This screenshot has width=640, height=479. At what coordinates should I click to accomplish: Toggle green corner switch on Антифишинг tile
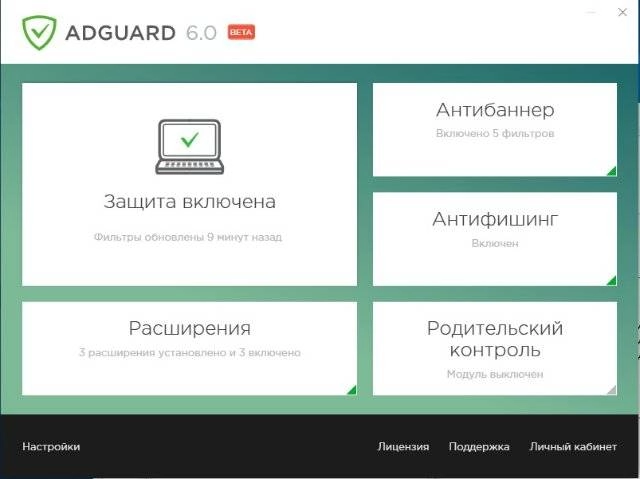(611, 281)
